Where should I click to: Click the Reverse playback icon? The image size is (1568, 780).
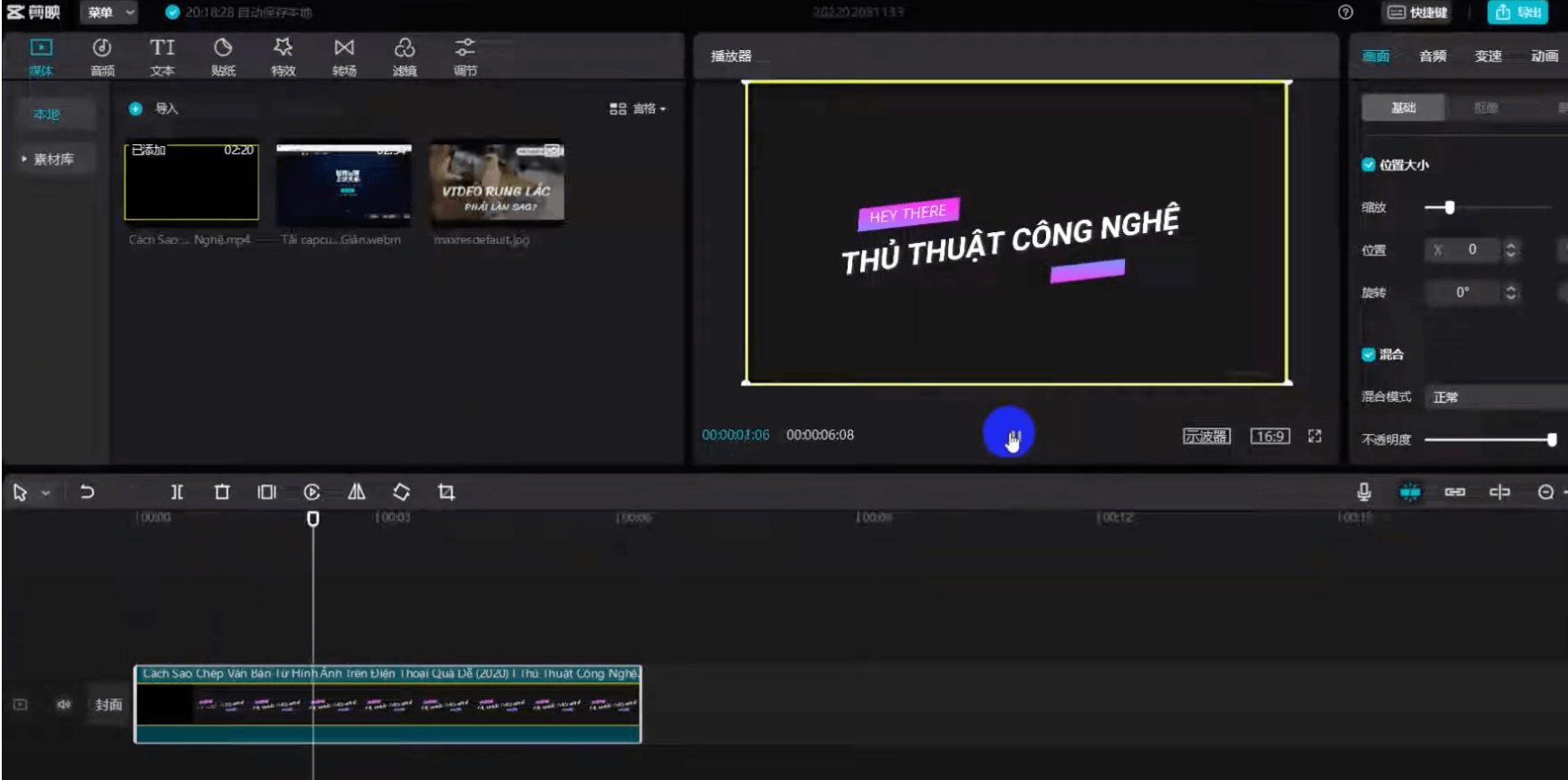pos(311,491)
